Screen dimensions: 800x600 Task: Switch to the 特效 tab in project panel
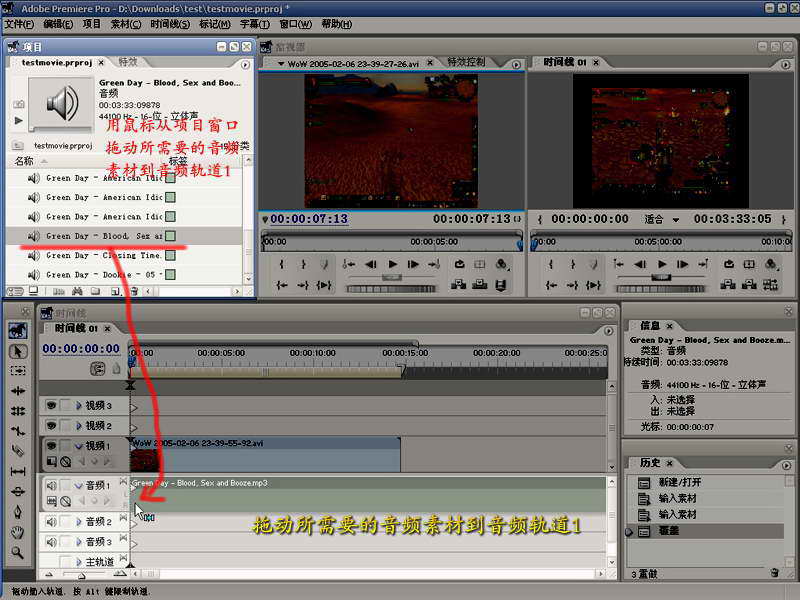coord(128,62)
